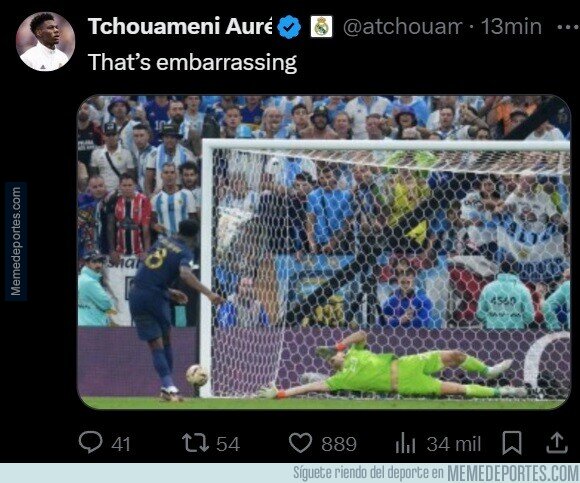The width and height of the screenshot is (580, 483).
Task: Open the penalty kick photo attachment
Action: 324,252
